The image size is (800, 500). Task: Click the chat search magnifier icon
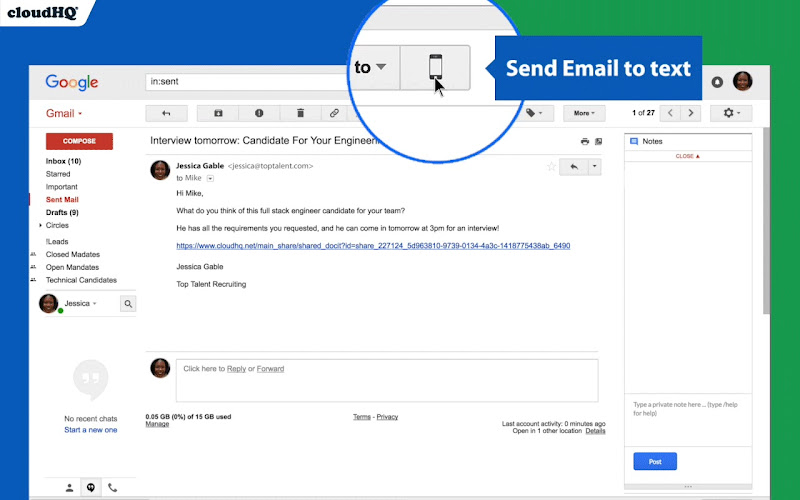click(128, 304)
